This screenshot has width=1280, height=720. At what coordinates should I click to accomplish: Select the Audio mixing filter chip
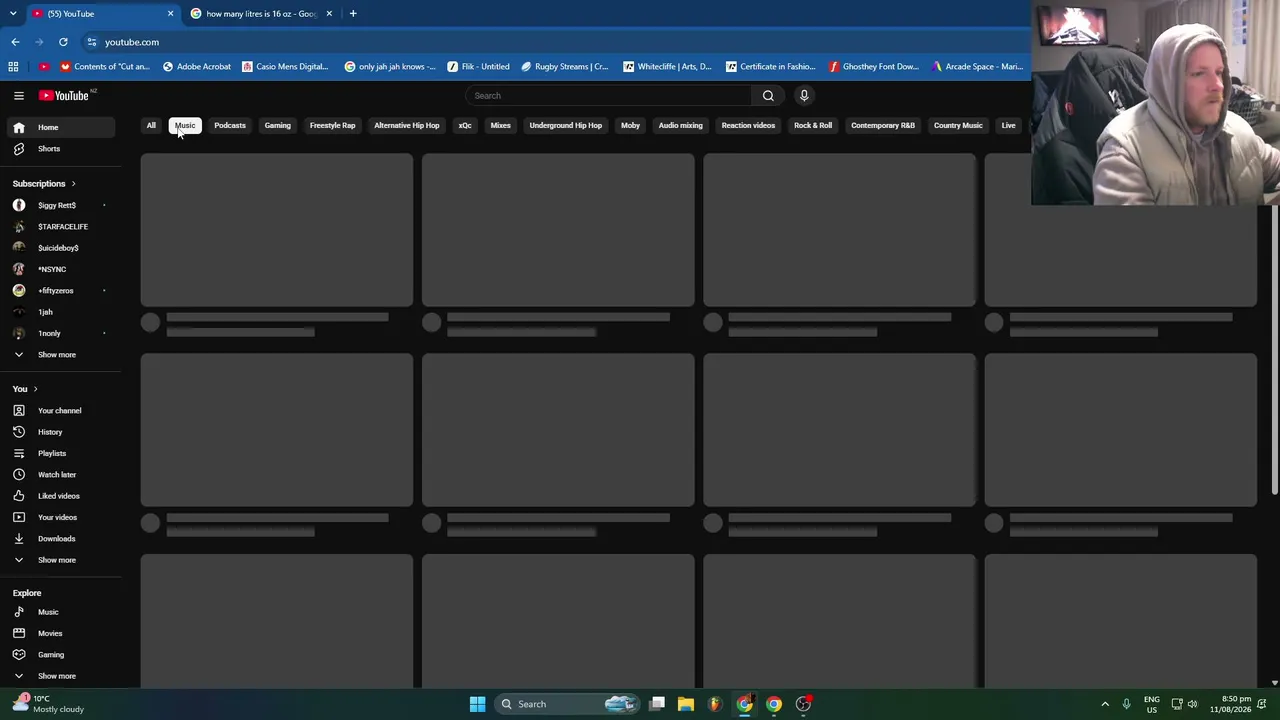(x=681, y=126)
